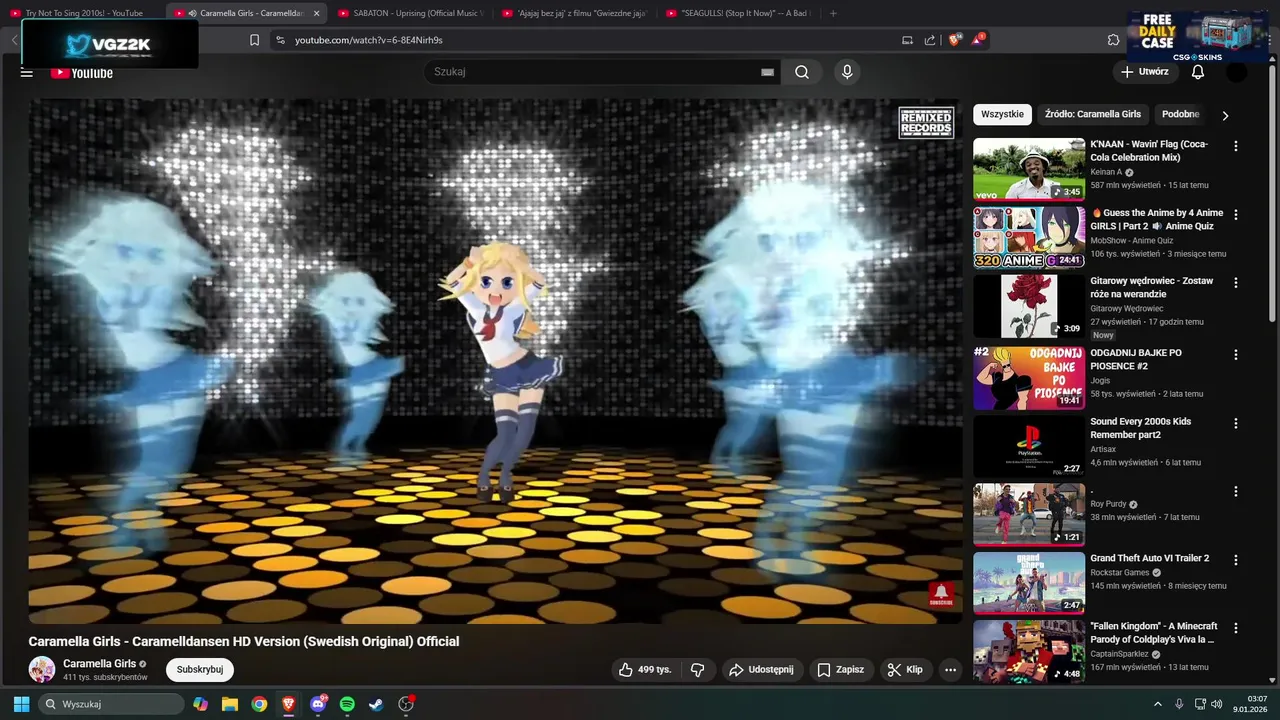
Task: Open options menu for Gitarowy wędrowiec video
Action: pyautogui.click(x=1236, y=283)
